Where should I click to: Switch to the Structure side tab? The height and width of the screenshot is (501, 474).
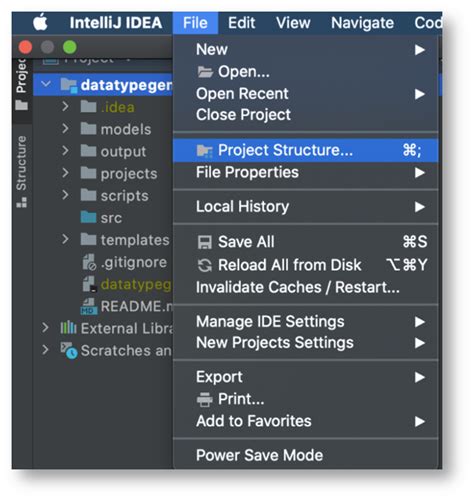[x=22, y=171]
